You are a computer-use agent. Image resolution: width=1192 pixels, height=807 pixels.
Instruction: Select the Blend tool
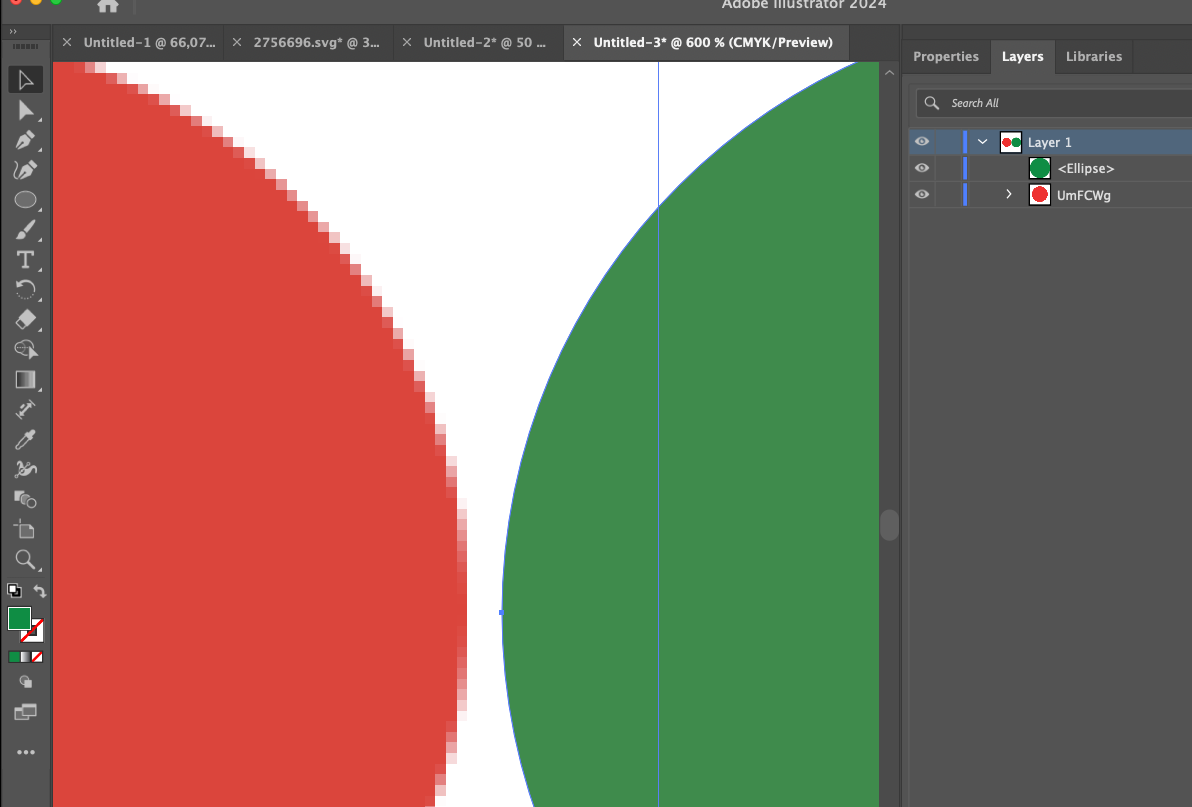click(x=25, y=499)
